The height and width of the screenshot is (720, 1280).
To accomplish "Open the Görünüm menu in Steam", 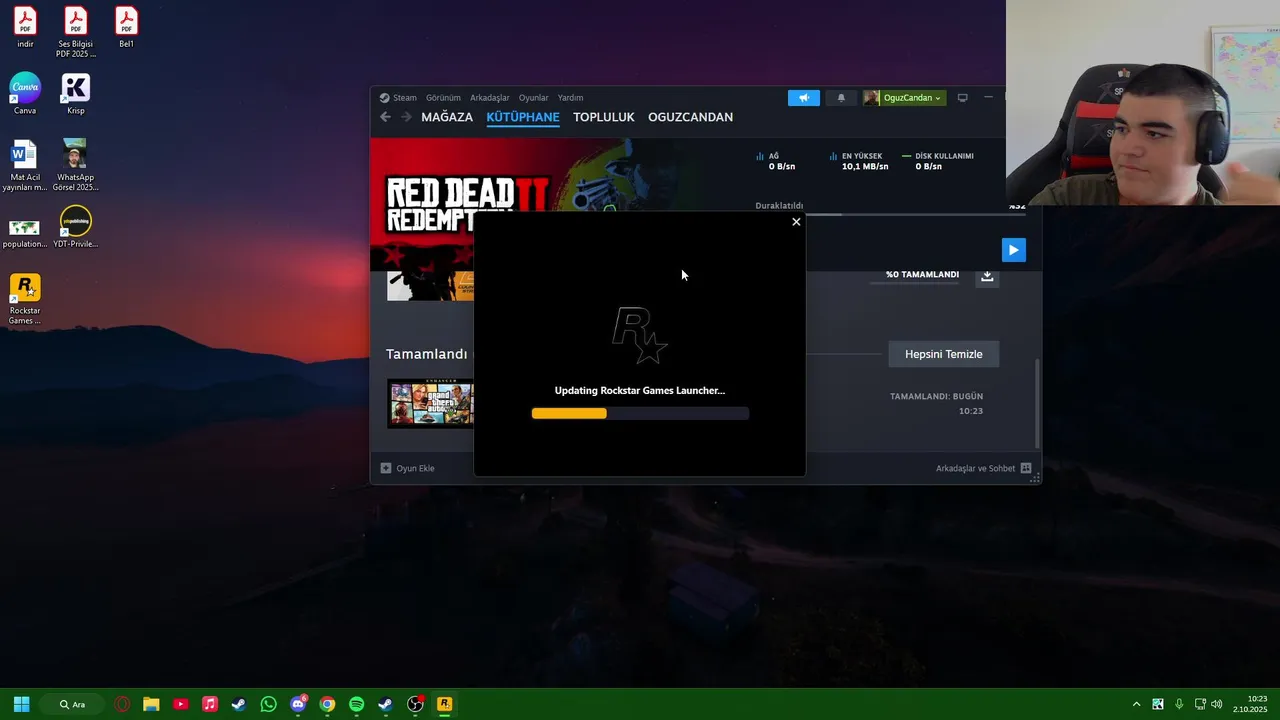I will click(443, 98).
